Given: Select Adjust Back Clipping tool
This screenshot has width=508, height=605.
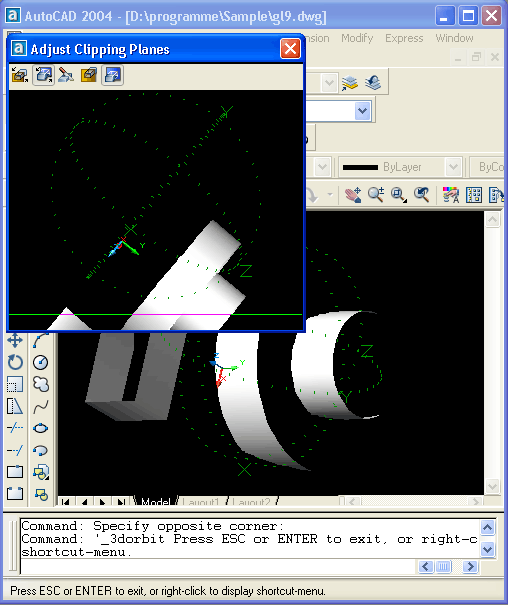Looking at the screenshot, I should (x=43, y=75).
